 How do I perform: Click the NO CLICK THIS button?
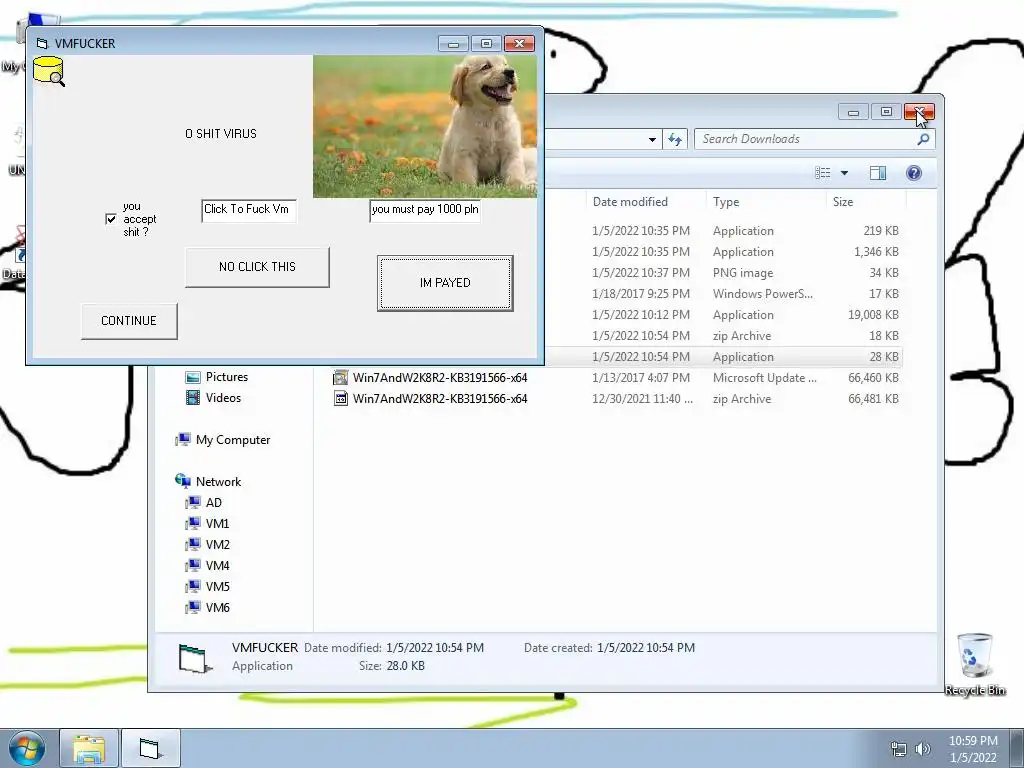(x=257, y=267)
